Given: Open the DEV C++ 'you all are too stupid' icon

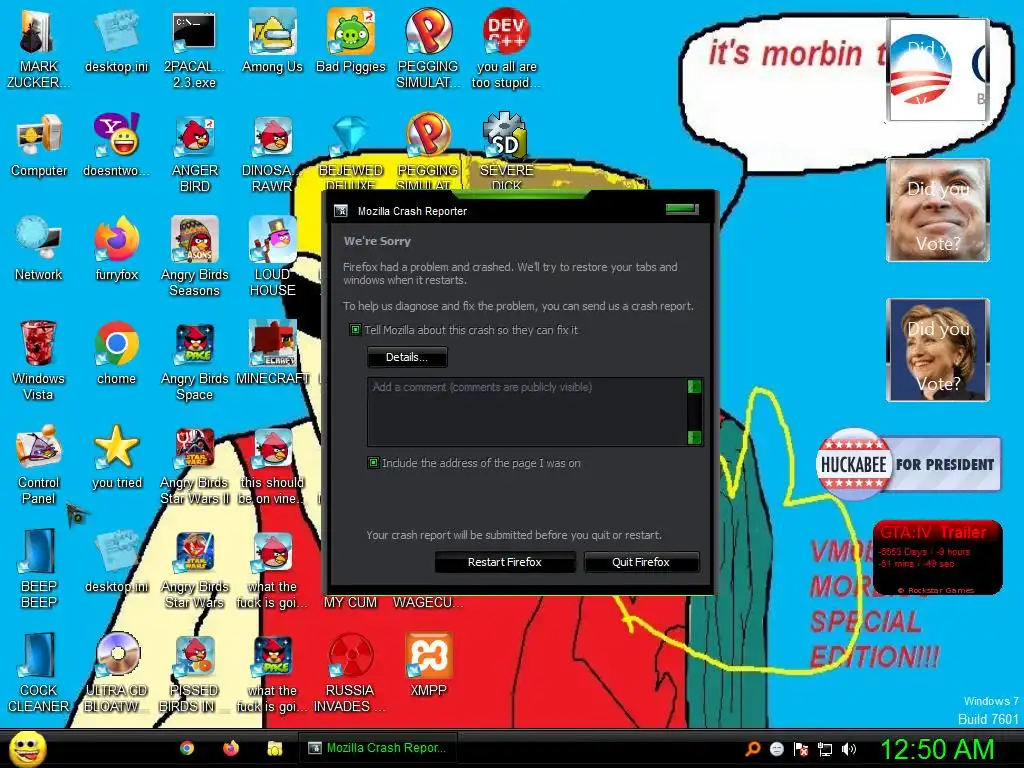Looking at the screenshot, I should pos(506,47).
